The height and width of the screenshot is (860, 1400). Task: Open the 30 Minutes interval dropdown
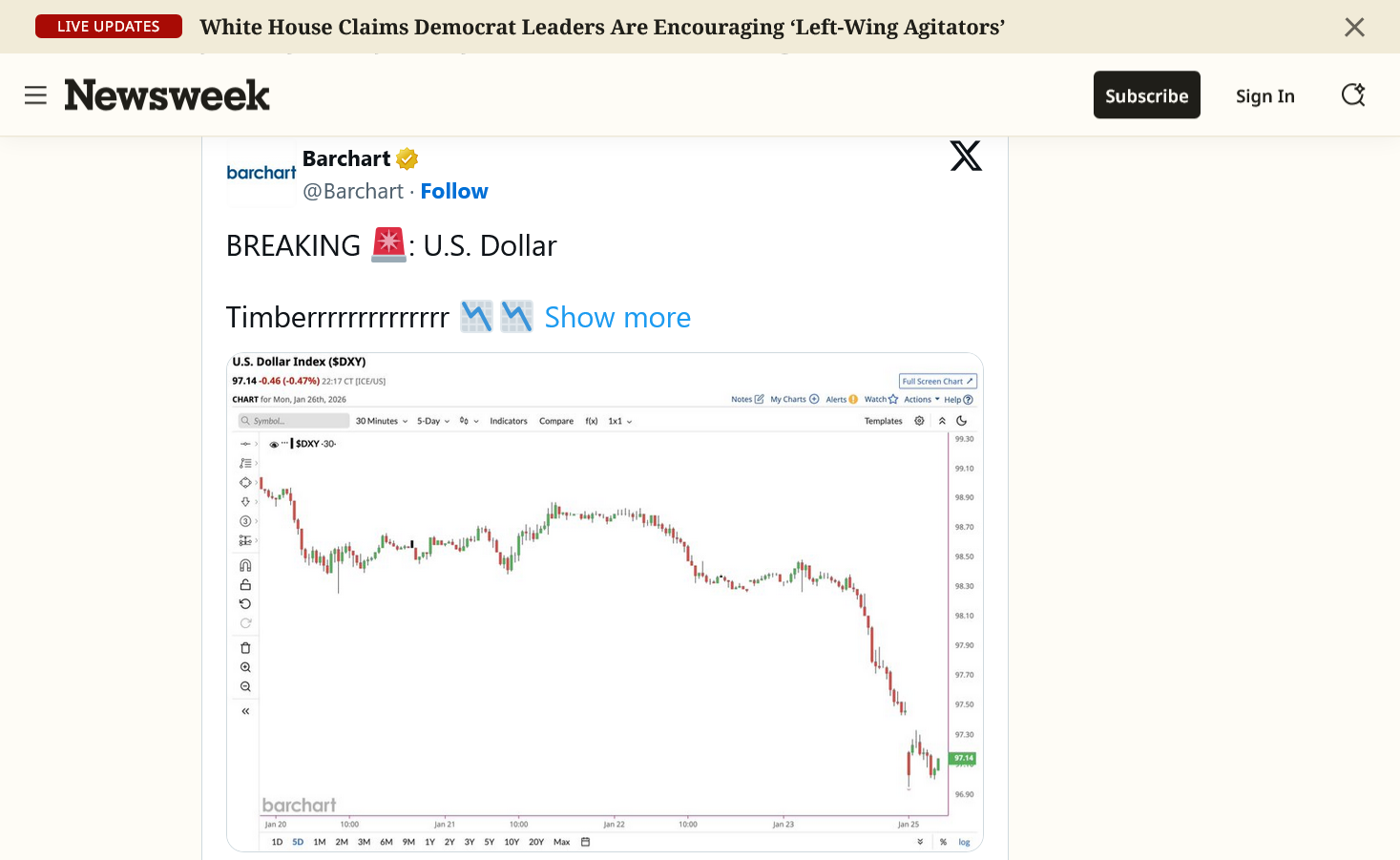click(x=381, y=421)
